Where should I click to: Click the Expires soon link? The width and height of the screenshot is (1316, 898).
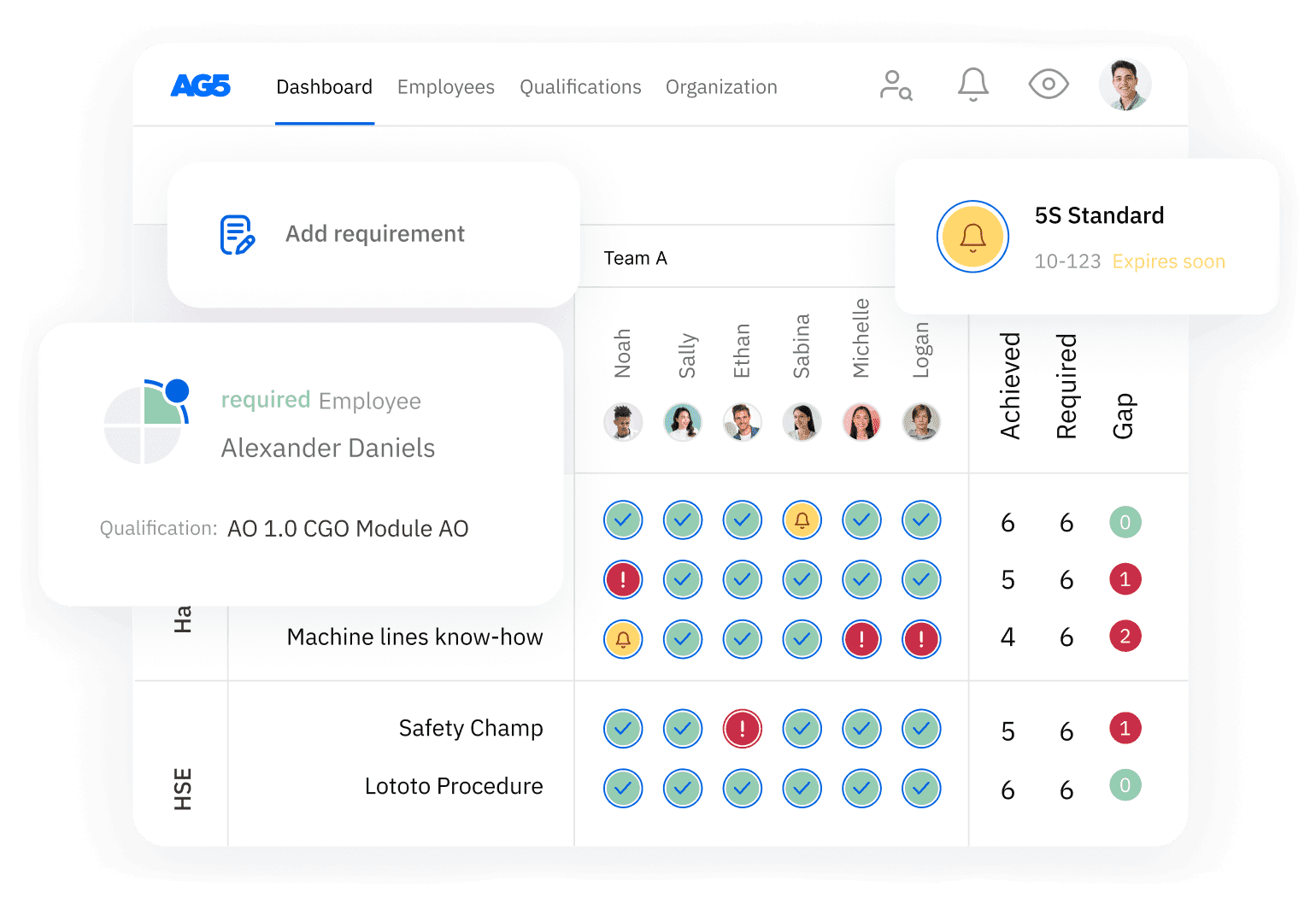(x=1168, y=261)
